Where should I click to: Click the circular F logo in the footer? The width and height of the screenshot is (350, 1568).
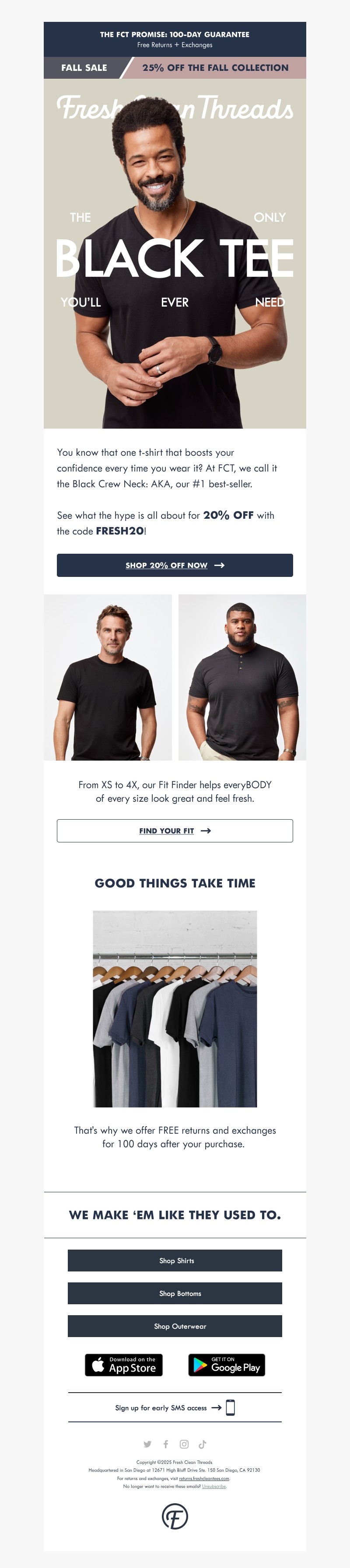[175, 1516]
